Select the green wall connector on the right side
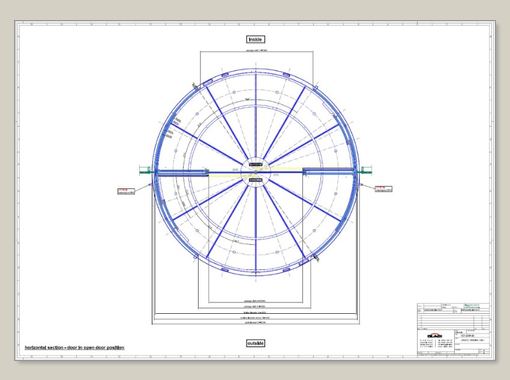This screenshot has height=380, width=510. 364,171
